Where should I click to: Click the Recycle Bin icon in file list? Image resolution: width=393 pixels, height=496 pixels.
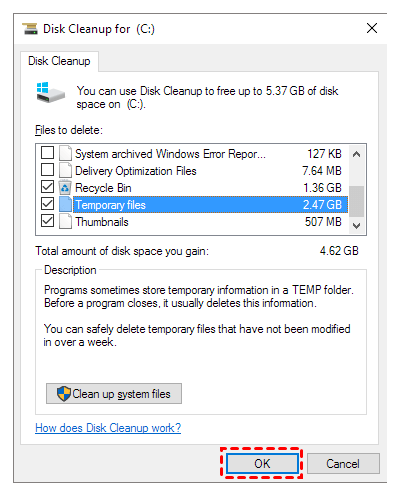[65, 187]
